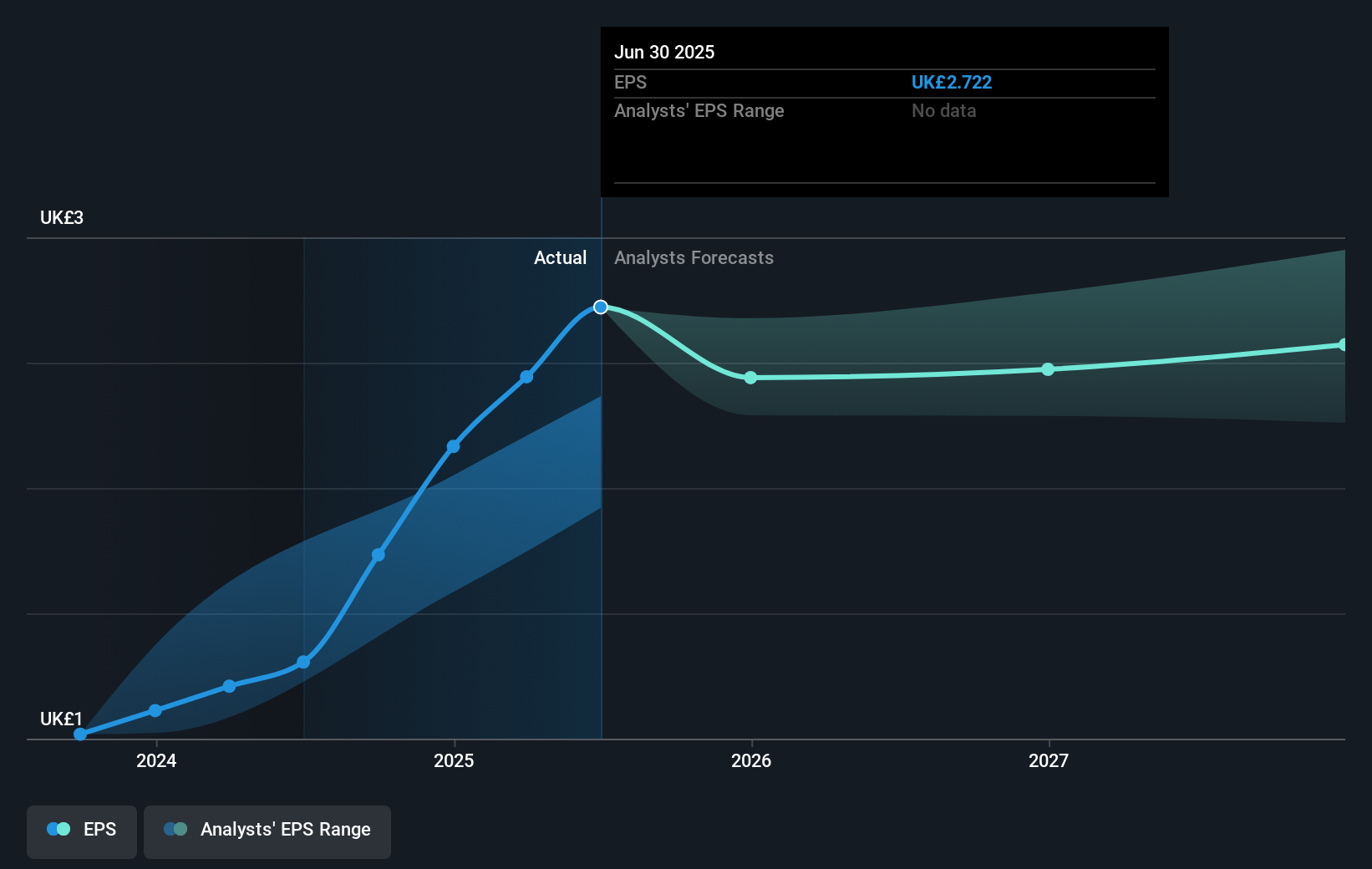This screenshot has height=869, width=1372.
Task: Select the highlighted Jun 30 2025 data point
Action: pos(600,307)
